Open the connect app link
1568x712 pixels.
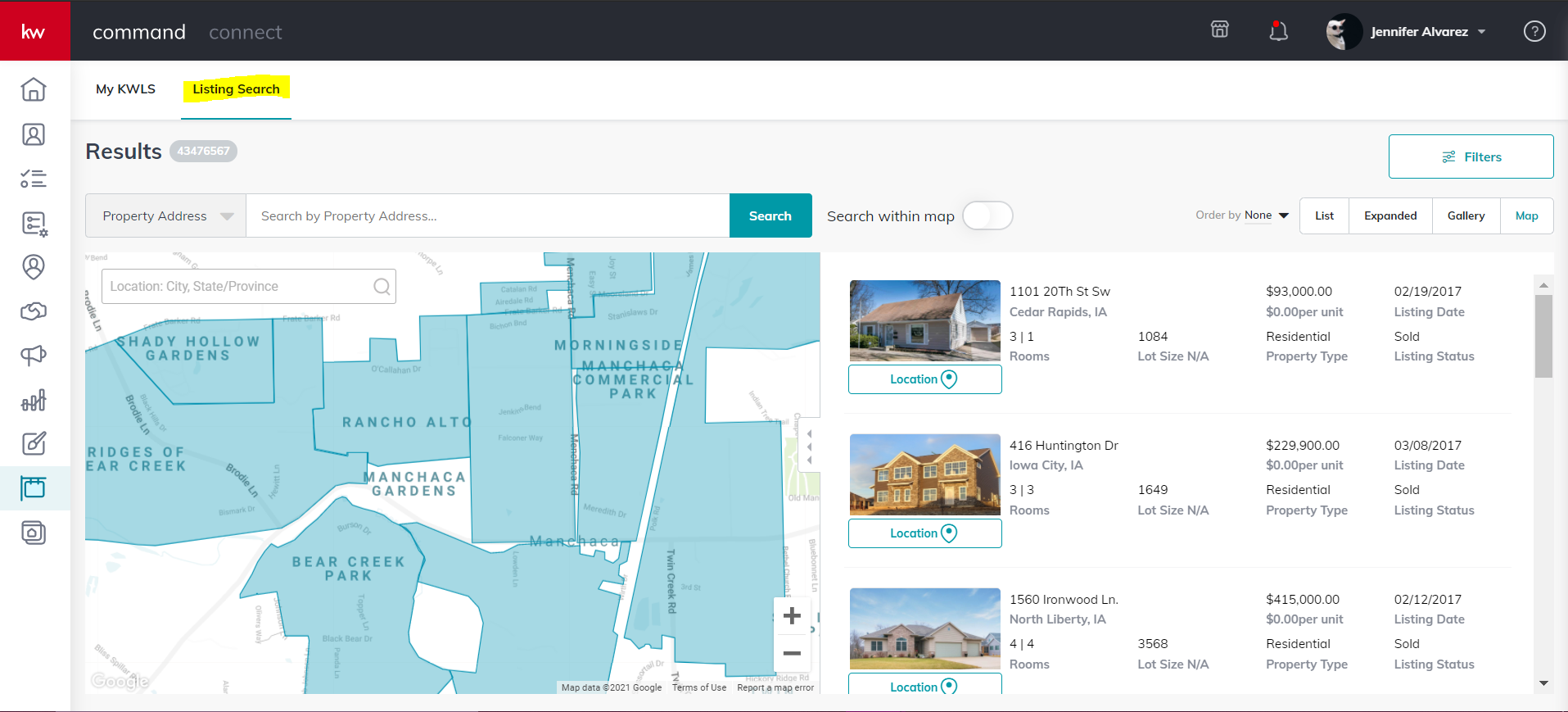245,32
